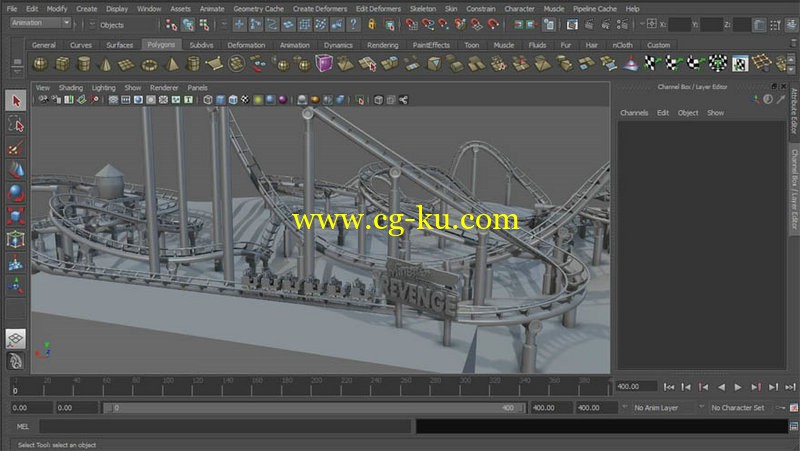Open the input field mode dropdown arrow
This screenshot has width=800, height=451.
coord(644,24)
